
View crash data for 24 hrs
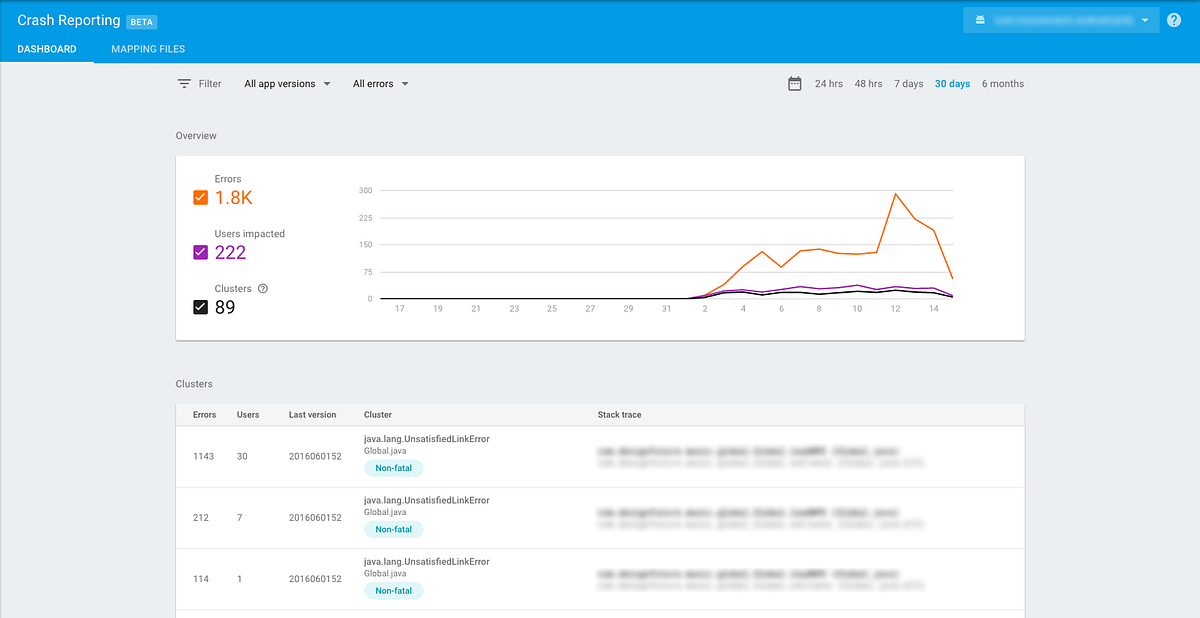pos(829,84)
